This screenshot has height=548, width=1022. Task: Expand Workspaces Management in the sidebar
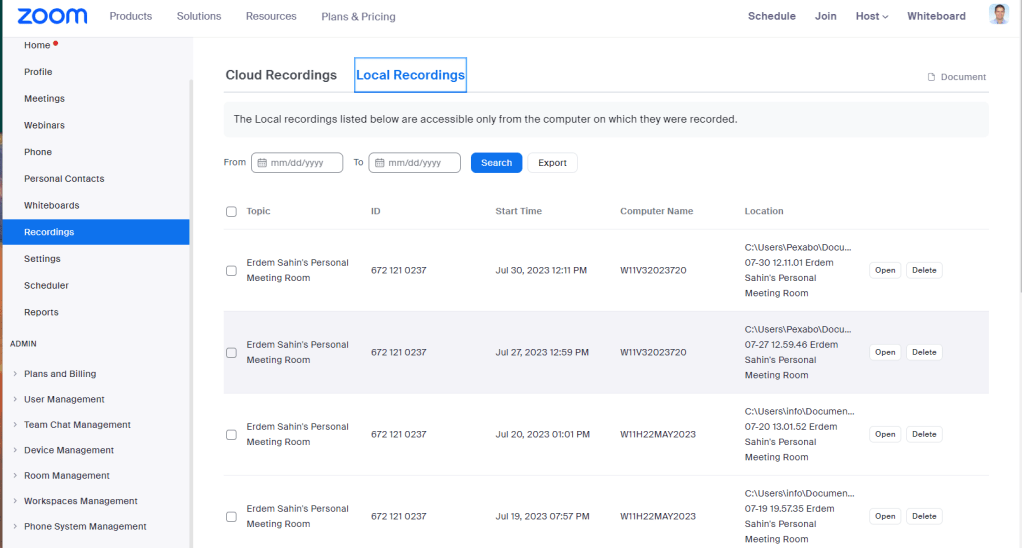click(x=15, y=501)
